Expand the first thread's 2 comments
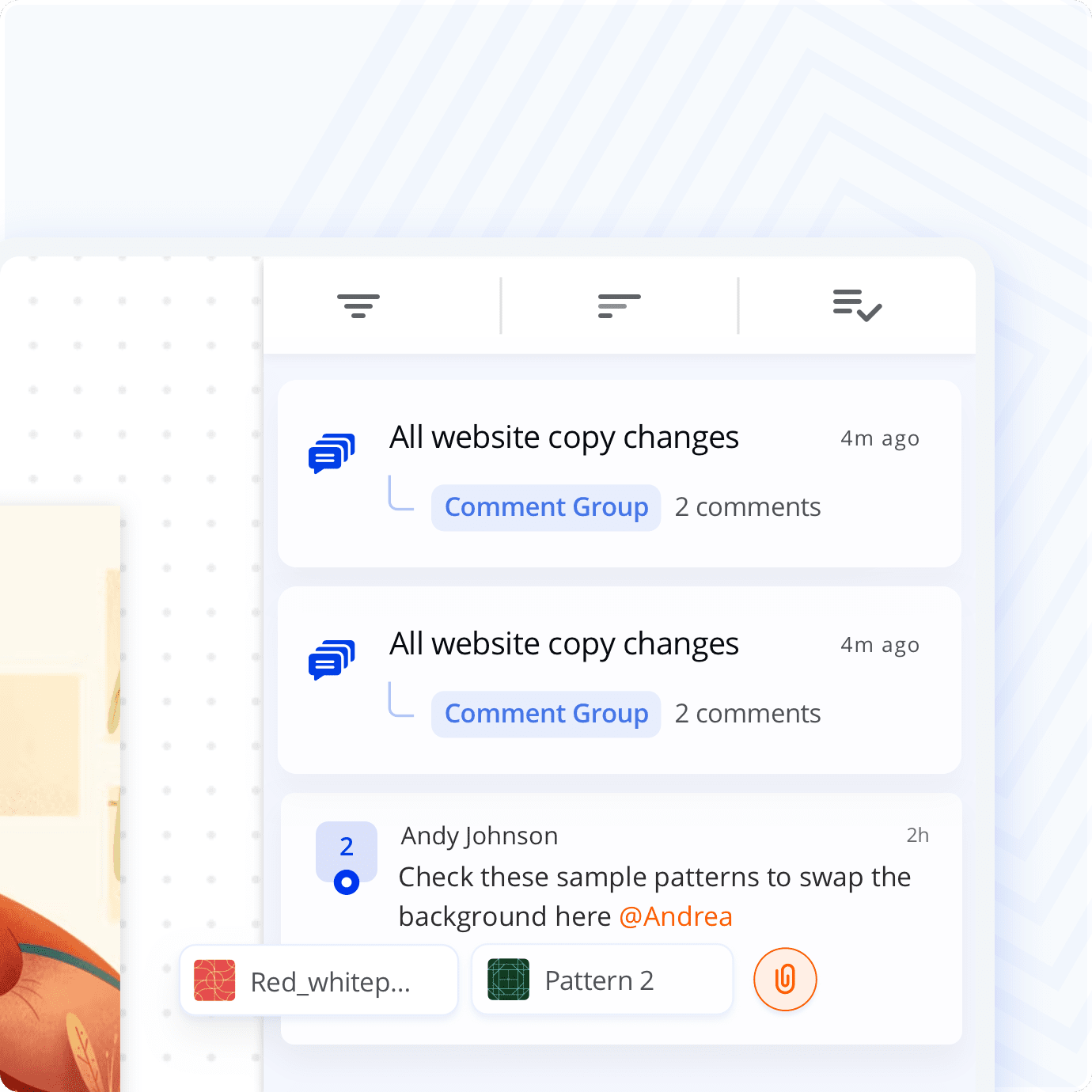 click(748, 507)
